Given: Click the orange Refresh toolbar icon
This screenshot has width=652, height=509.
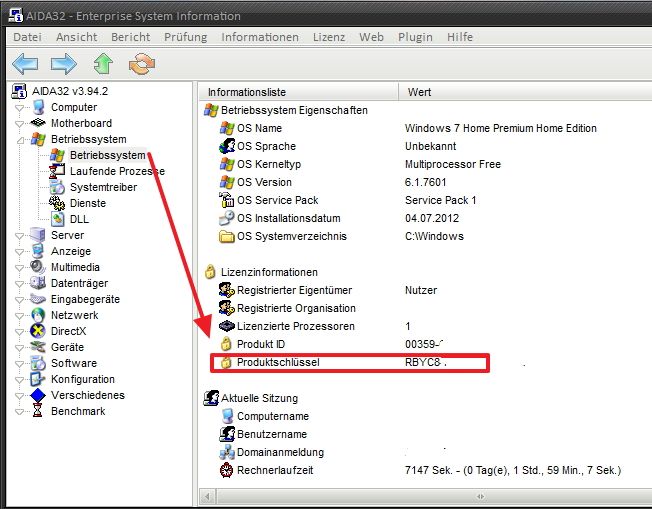Looking at the screenshot, I should click(143, 65).
